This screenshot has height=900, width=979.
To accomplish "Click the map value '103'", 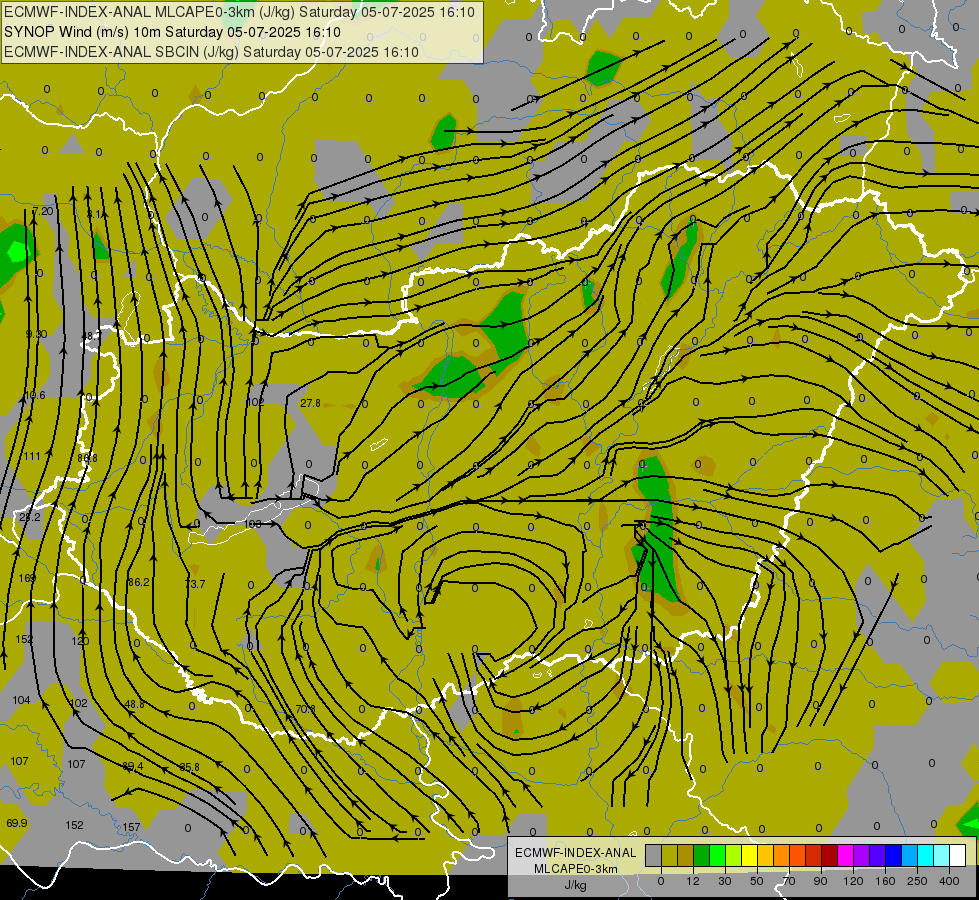I will (252, 523).
